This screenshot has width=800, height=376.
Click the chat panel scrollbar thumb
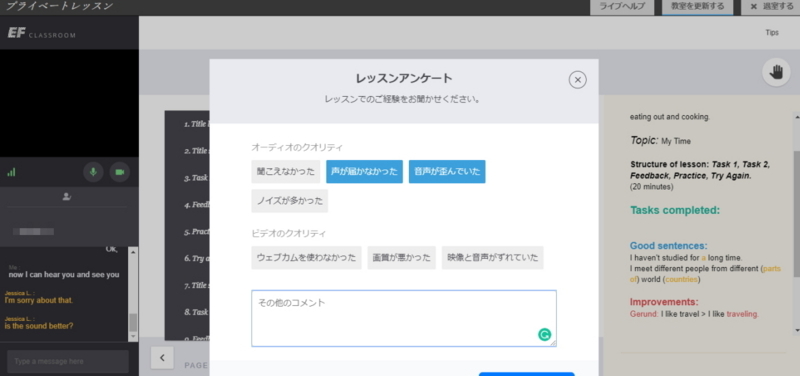[133, 322]
